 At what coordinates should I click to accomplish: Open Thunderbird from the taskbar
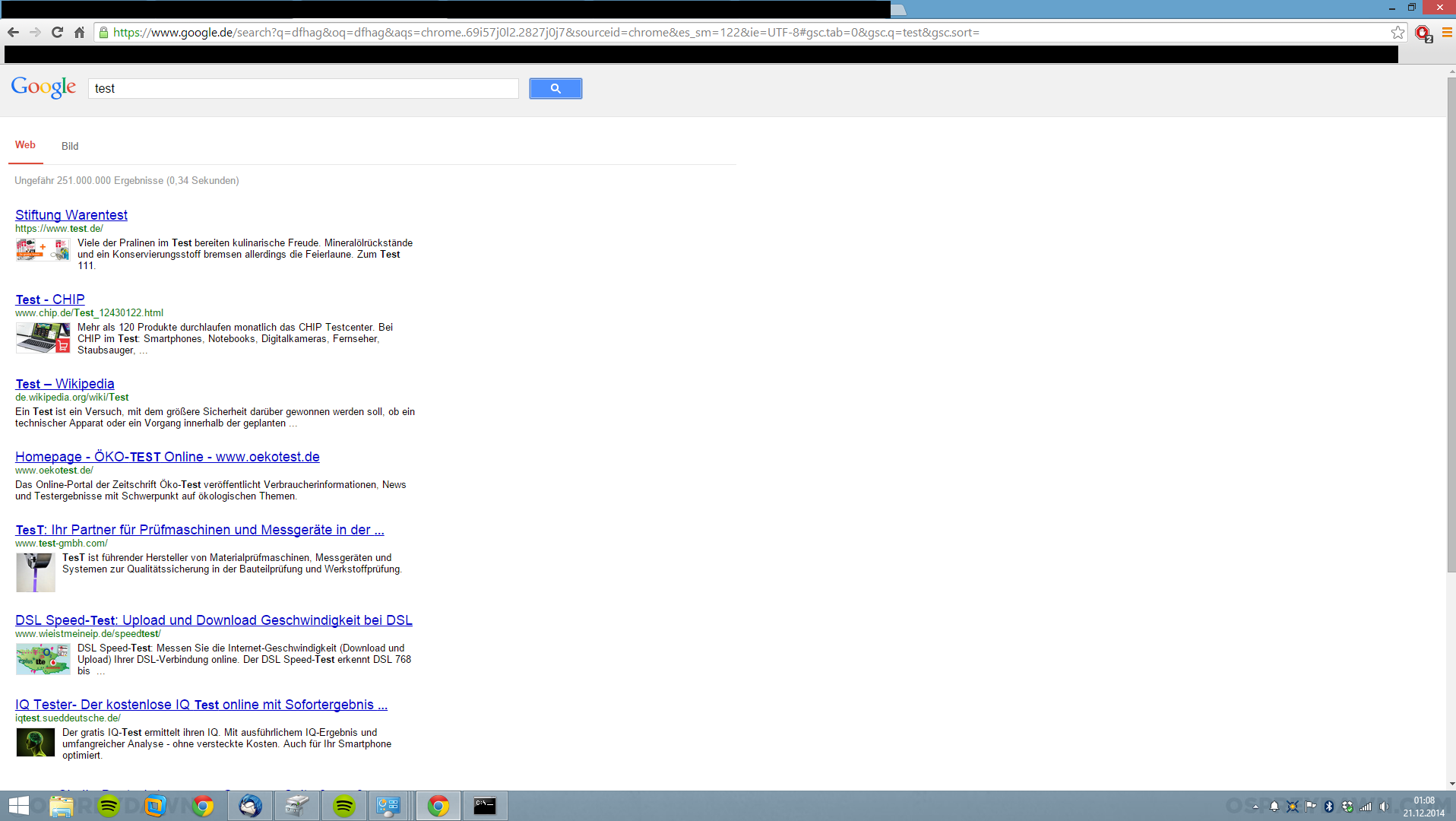(x=250, y=806)
